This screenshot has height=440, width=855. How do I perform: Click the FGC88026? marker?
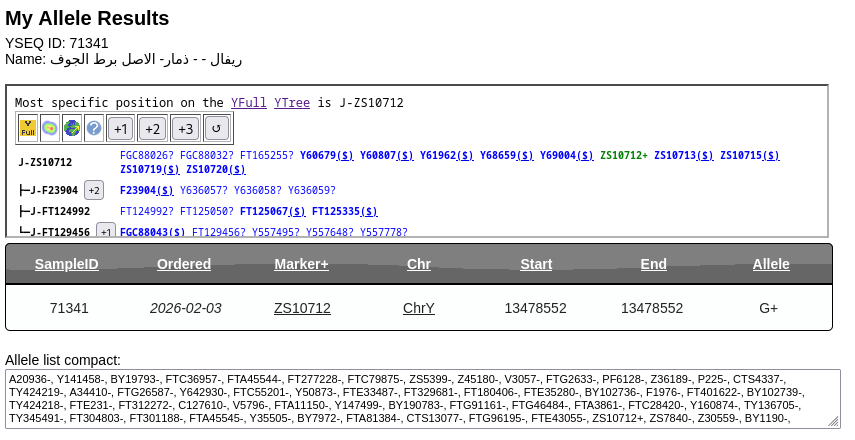pos(147,155)
